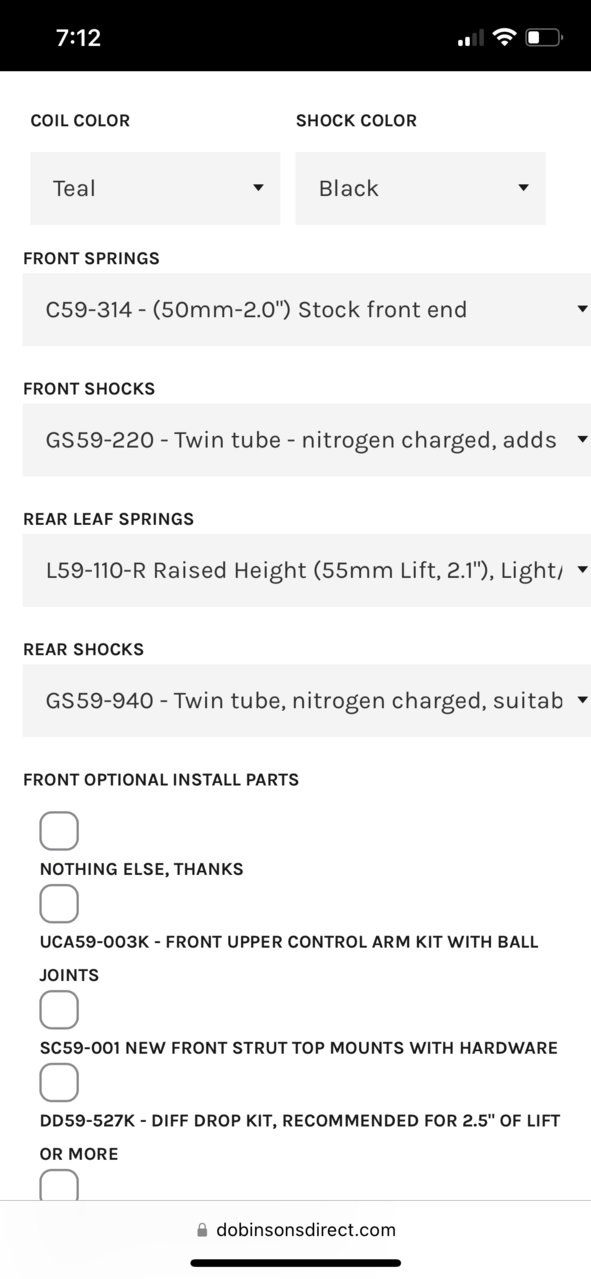
Task: Click the Coil Color dropdown arrow
Action: (x=258, y=188)
